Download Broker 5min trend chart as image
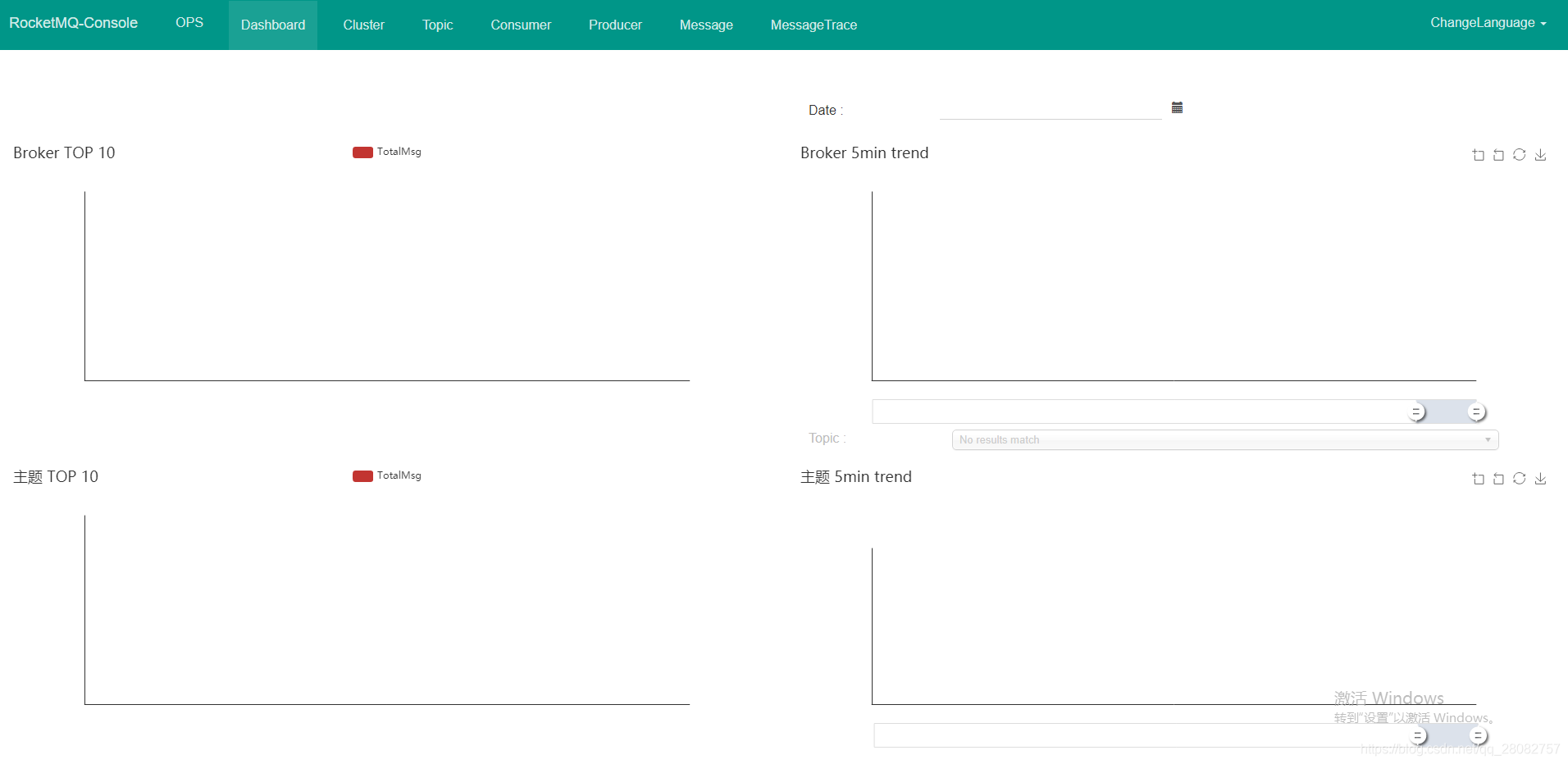Viewport: 1568px width, 764px height. coord(1541,155)
